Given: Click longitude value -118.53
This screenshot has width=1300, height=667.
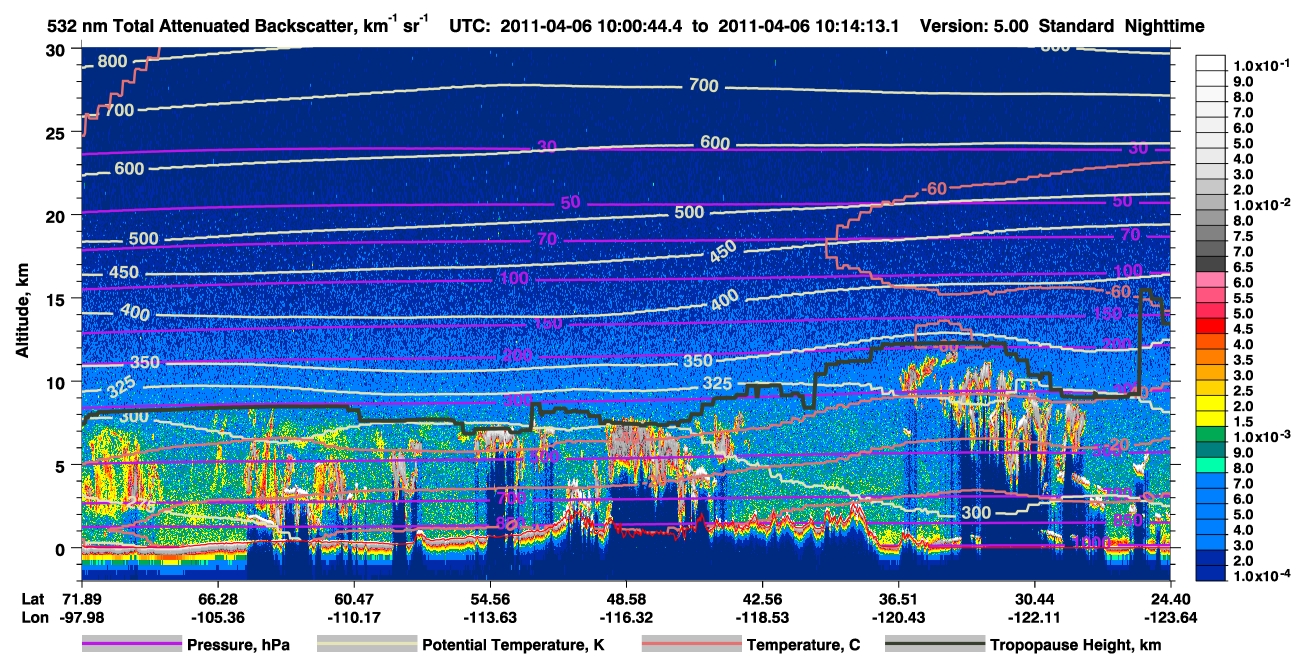Looking at the screenshot, I should (762, 617).
